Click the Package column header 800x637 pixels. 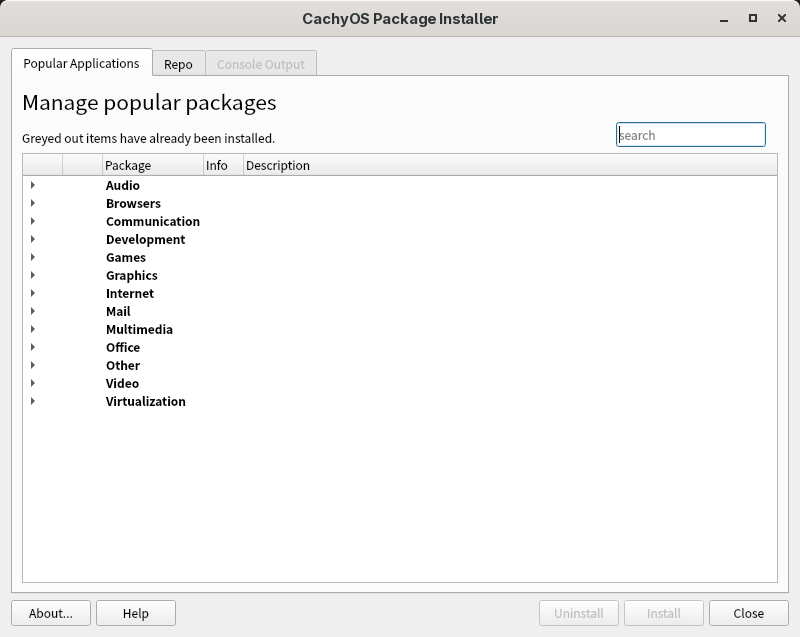[x=152, y=165]
